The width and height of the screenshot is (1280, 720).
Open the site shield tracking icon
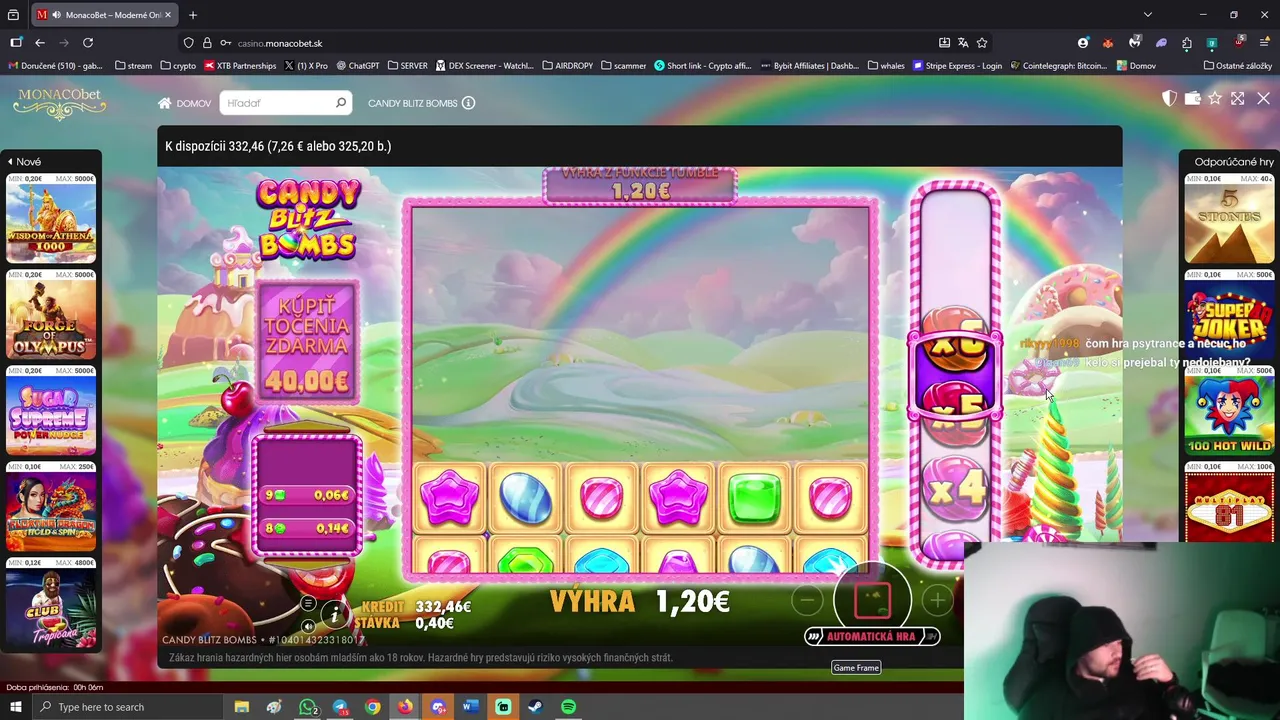tap(188, 43)
